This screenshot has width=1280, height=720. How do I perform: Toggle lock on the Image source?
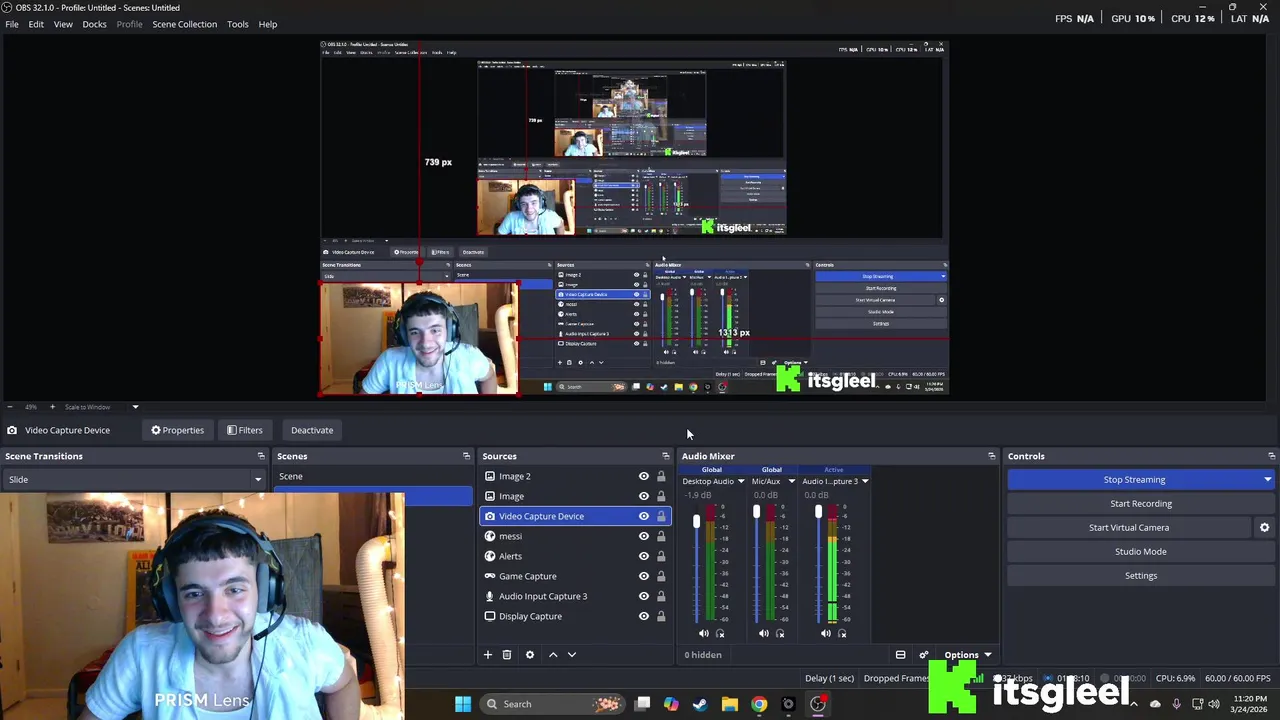[661, 496]
